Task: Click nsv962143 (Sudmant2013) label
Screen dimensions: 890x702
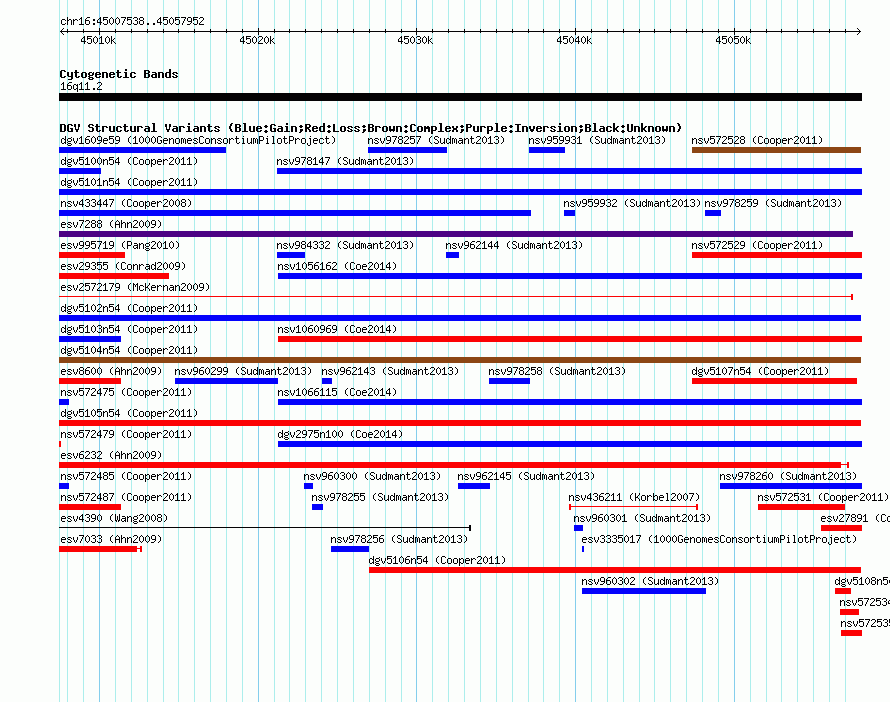Action: (x=390, y=371)
